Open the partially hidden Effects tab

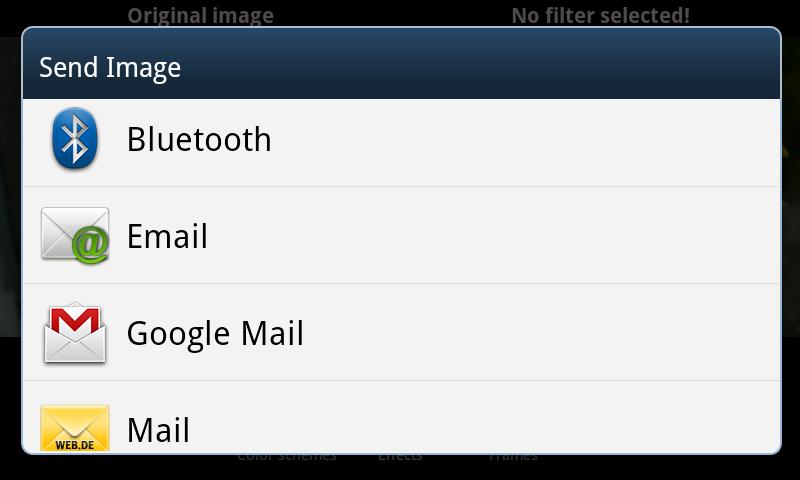401,457
